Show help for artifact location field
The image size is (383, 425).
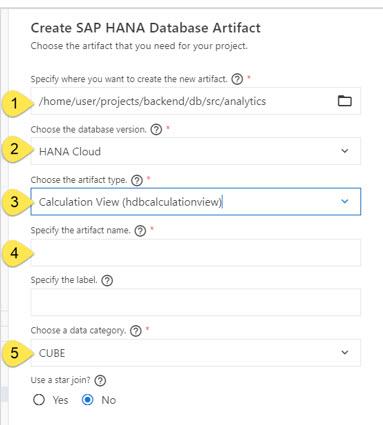pos(237,79)
